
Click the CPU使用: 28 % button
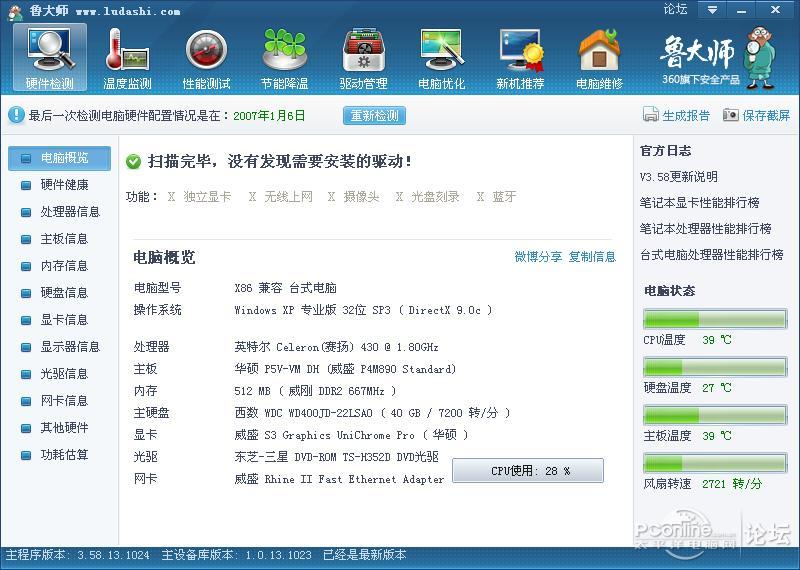pos(528,470)
